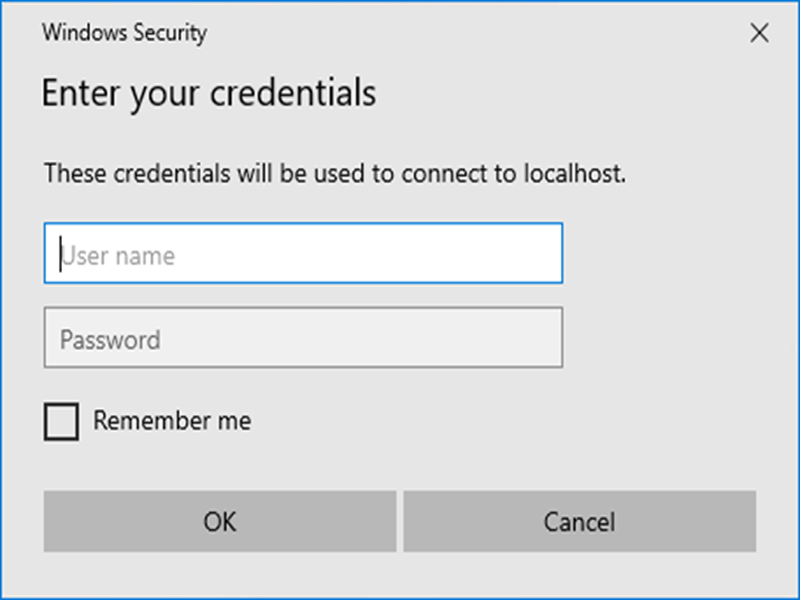Viewport: 800px width, 600px height.
Task: Click the Password placeholder text
Action: tap(110, 340)
